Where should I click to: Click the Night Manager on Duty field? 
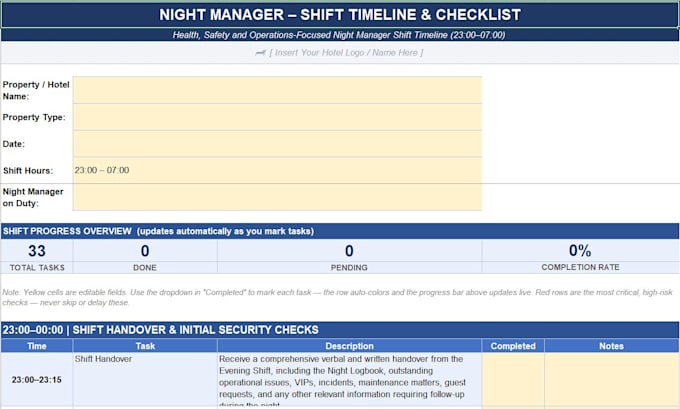[277, 197]
